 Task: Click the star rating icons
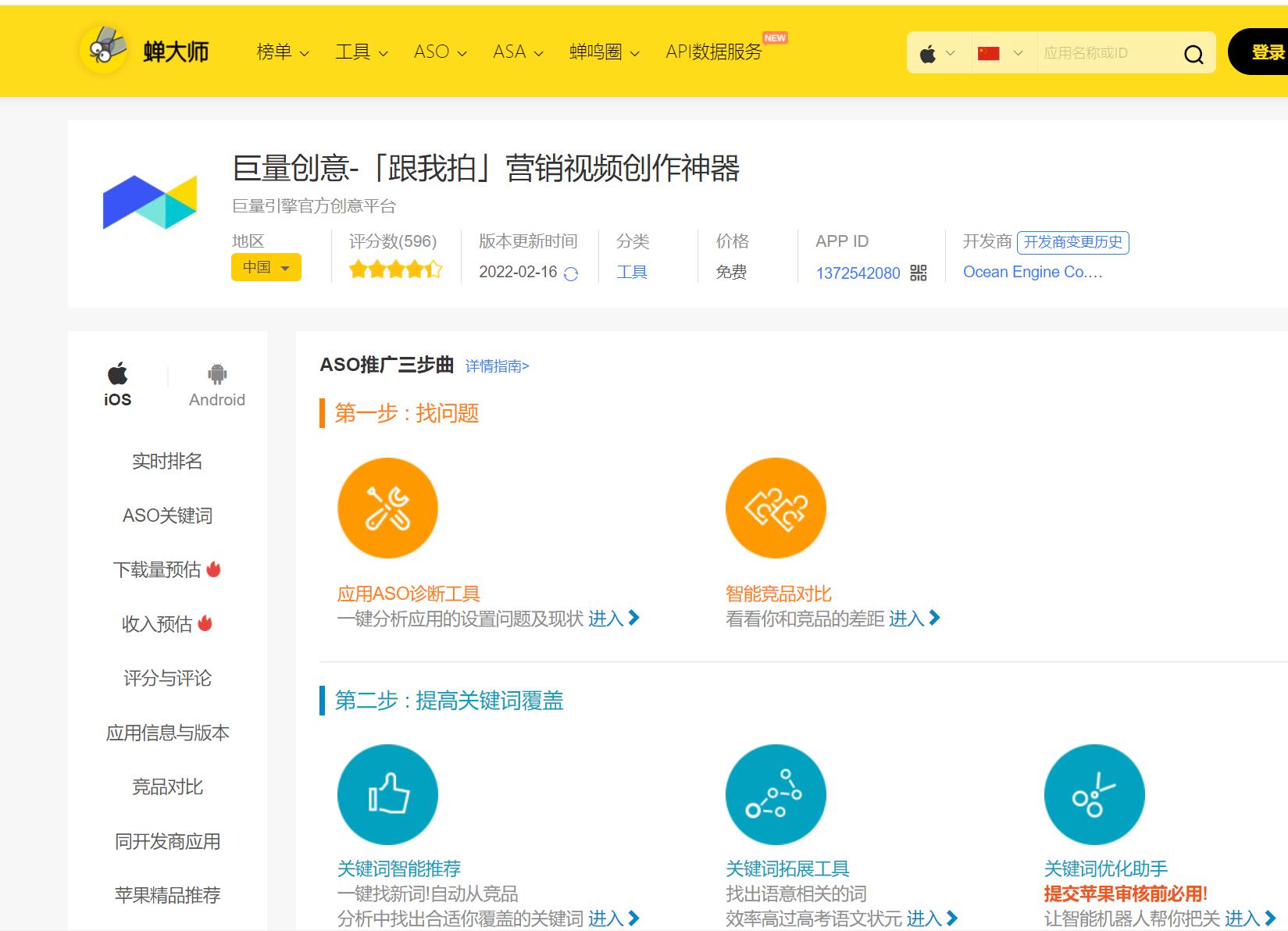395,270
